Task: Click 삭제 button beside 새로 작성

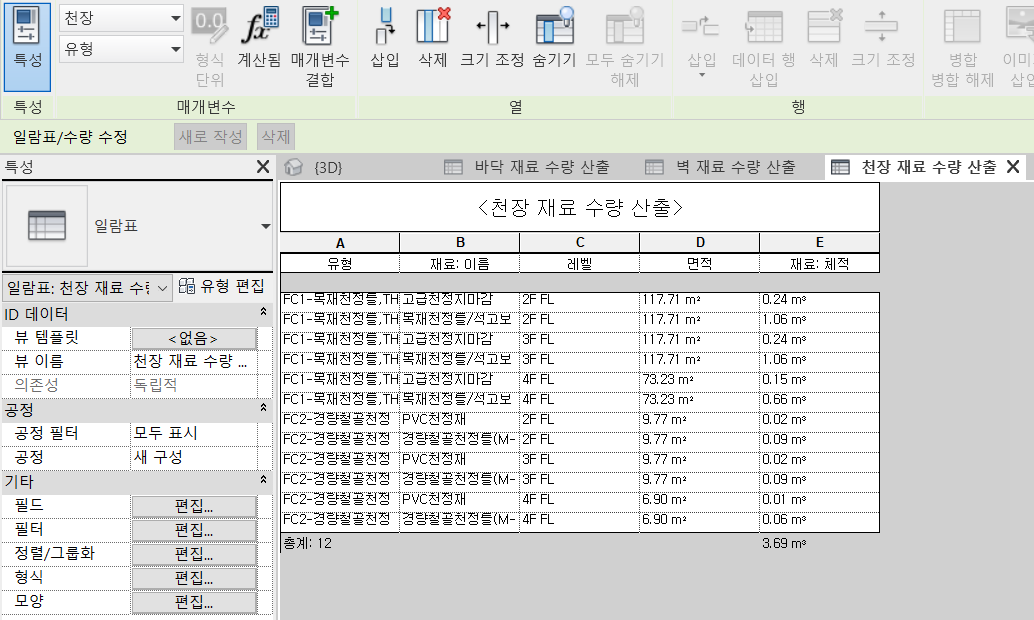Action: pos(276,137)
